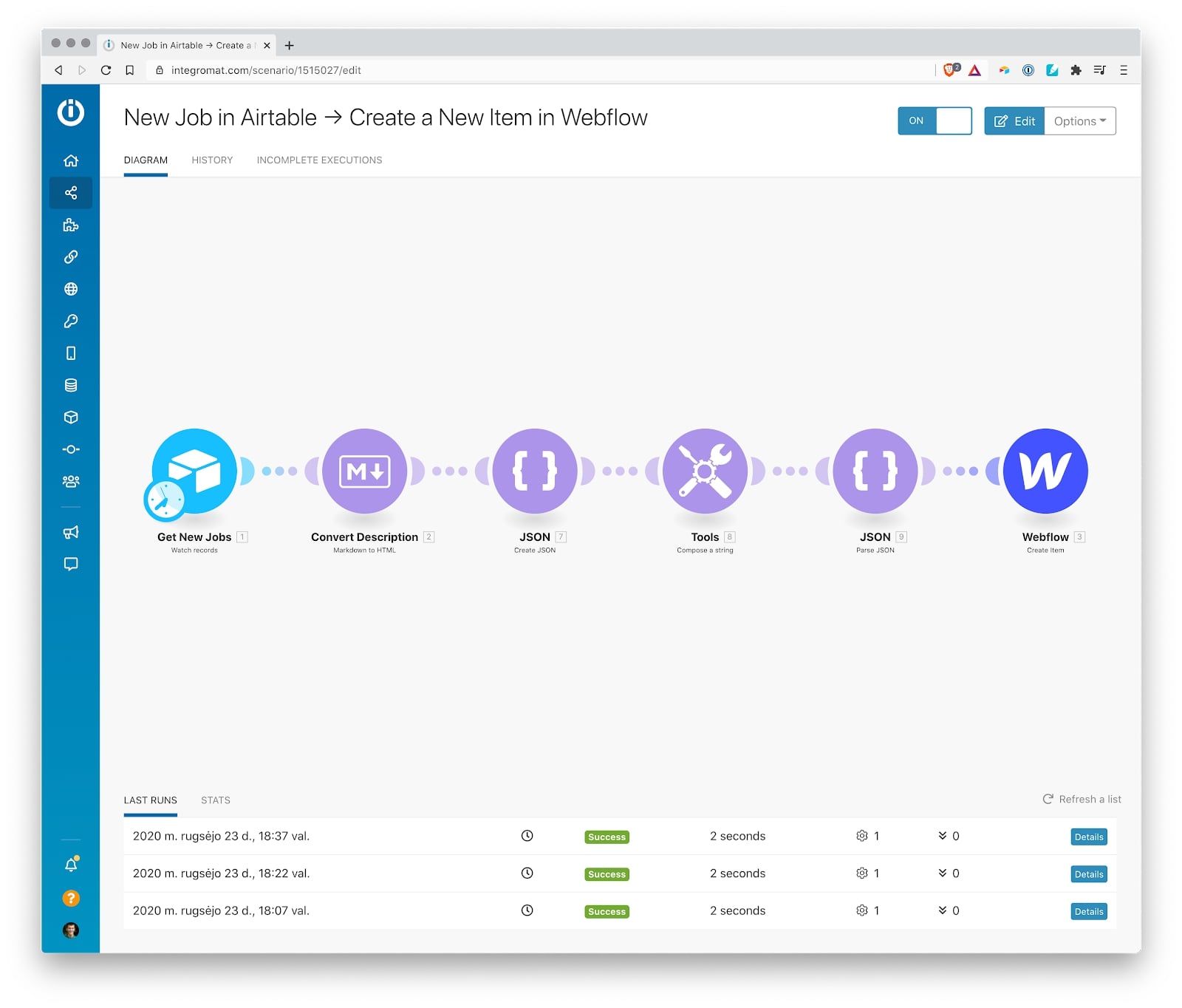The height and width of the screenshot is (1008, 1182).
Task: Reload the page with browser refresh button
Action: tap(106, 70)
